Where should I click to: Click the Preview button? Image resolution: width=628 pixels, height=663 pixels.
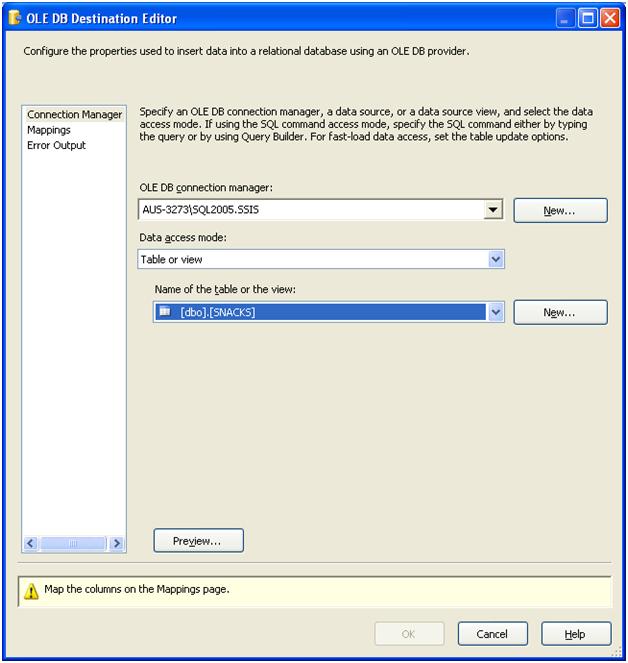point(198,540)
